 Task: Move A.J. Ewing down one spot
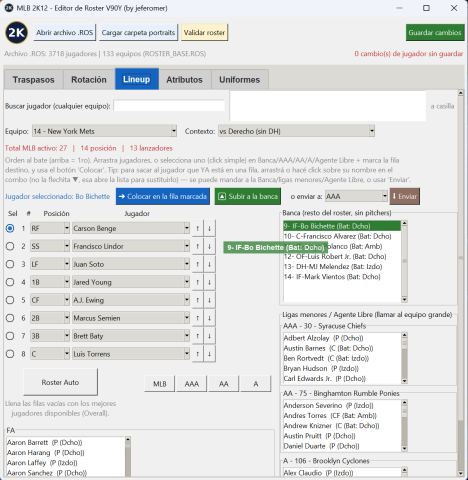(209, 300)
